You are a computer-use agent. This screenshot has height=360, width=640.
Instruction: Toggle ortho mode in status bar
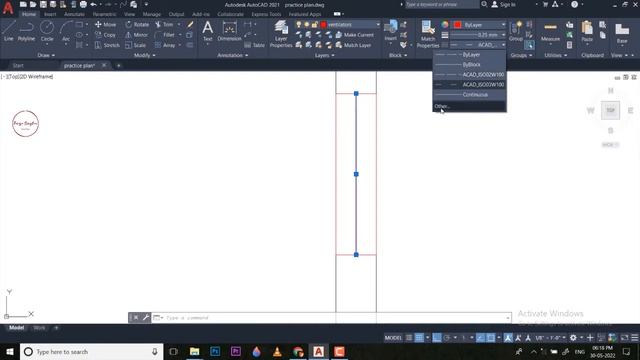click(437, 338)
